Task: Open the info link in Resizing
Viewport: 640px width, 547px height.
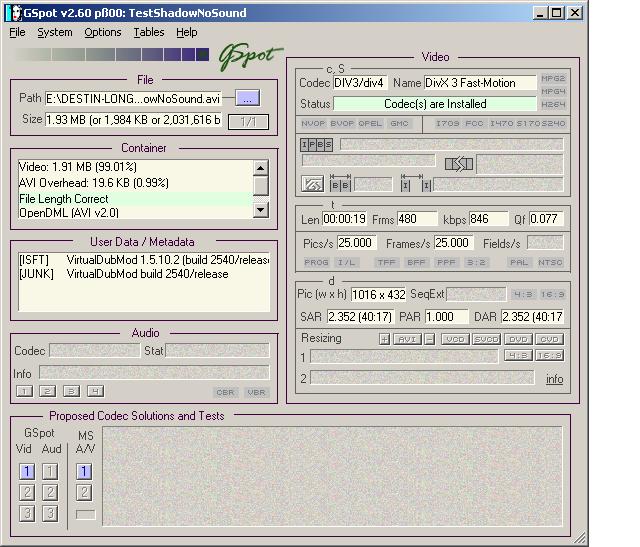Action: 555,379
